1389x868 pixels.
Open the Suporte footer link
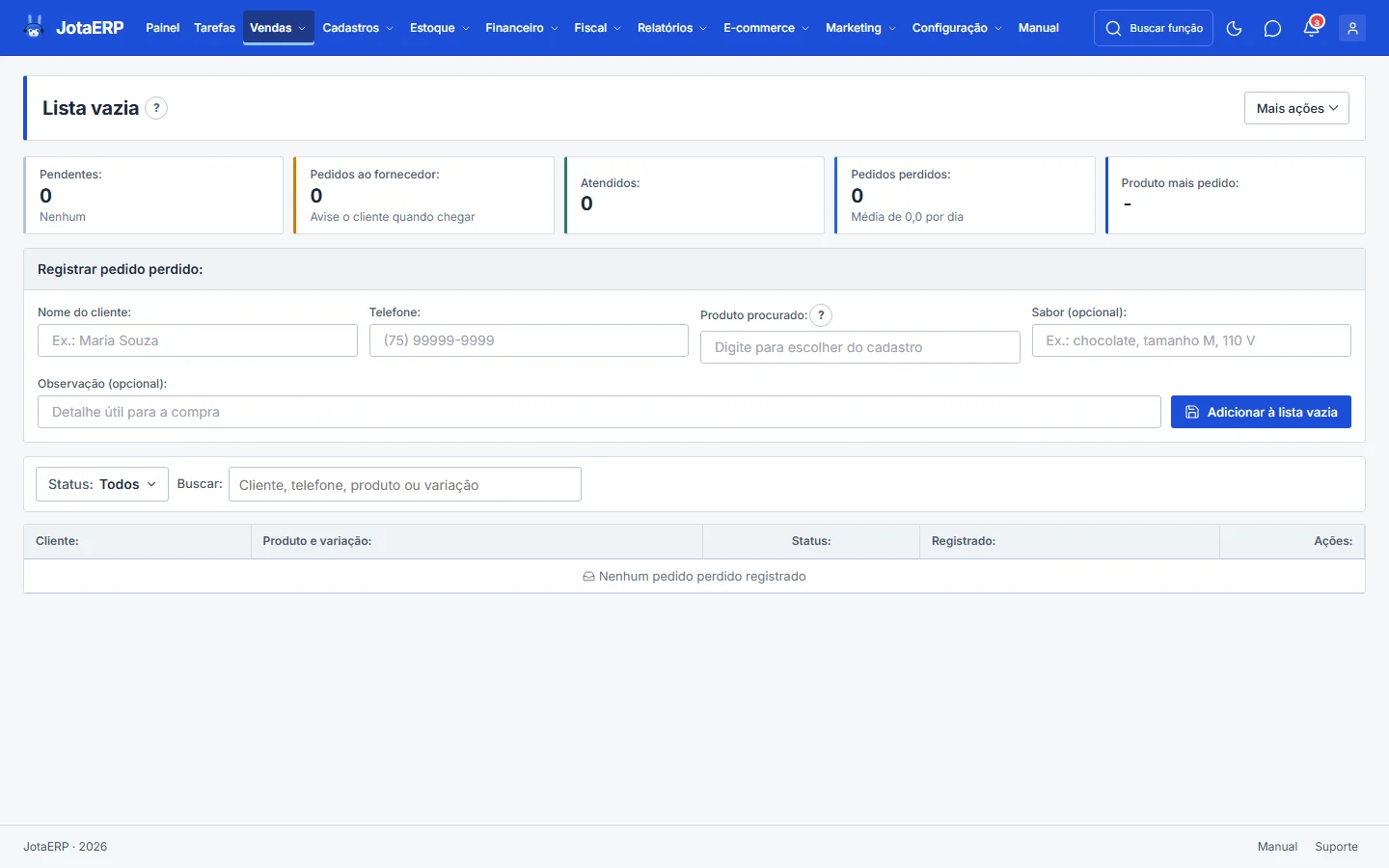pyautogui.click(x=1336, y=847)
